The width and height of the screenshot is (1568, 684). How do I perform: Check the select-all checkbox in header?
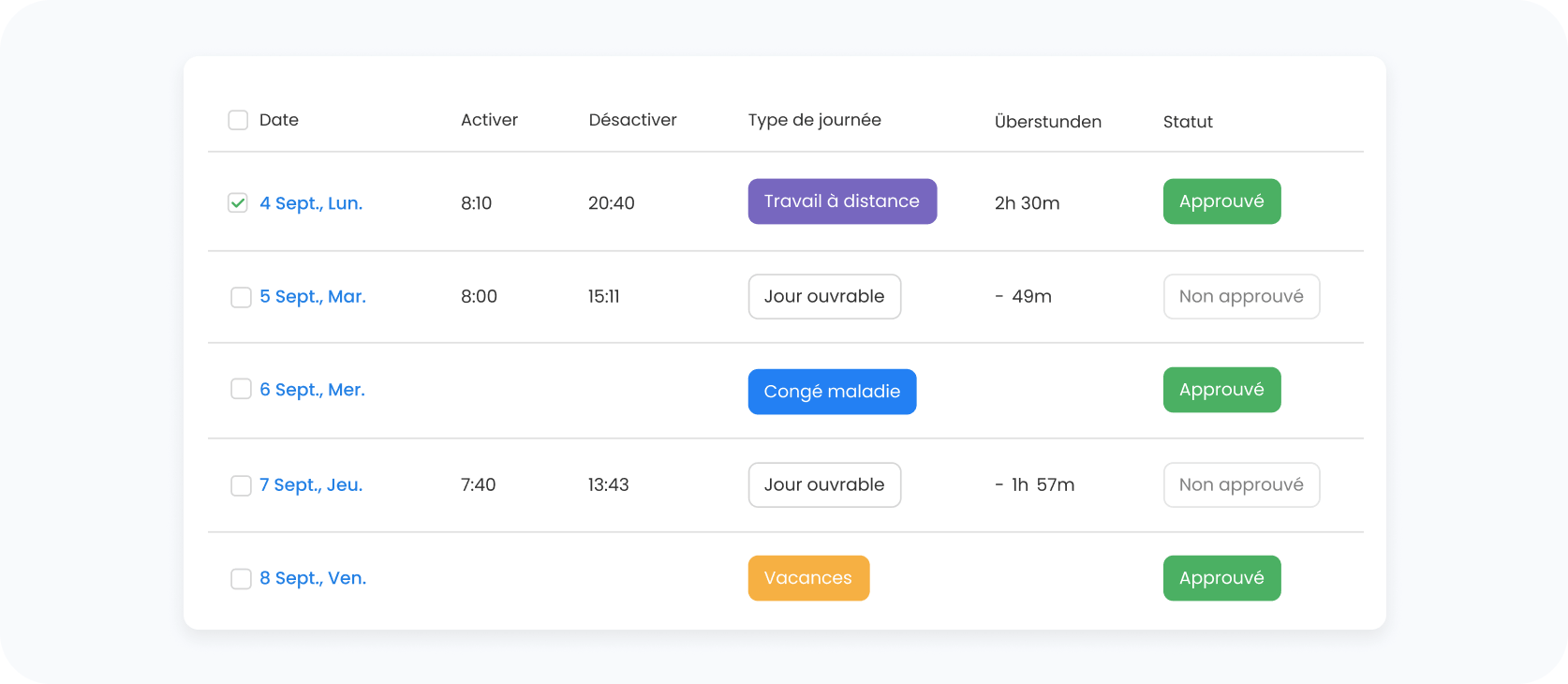coord(237,120)
